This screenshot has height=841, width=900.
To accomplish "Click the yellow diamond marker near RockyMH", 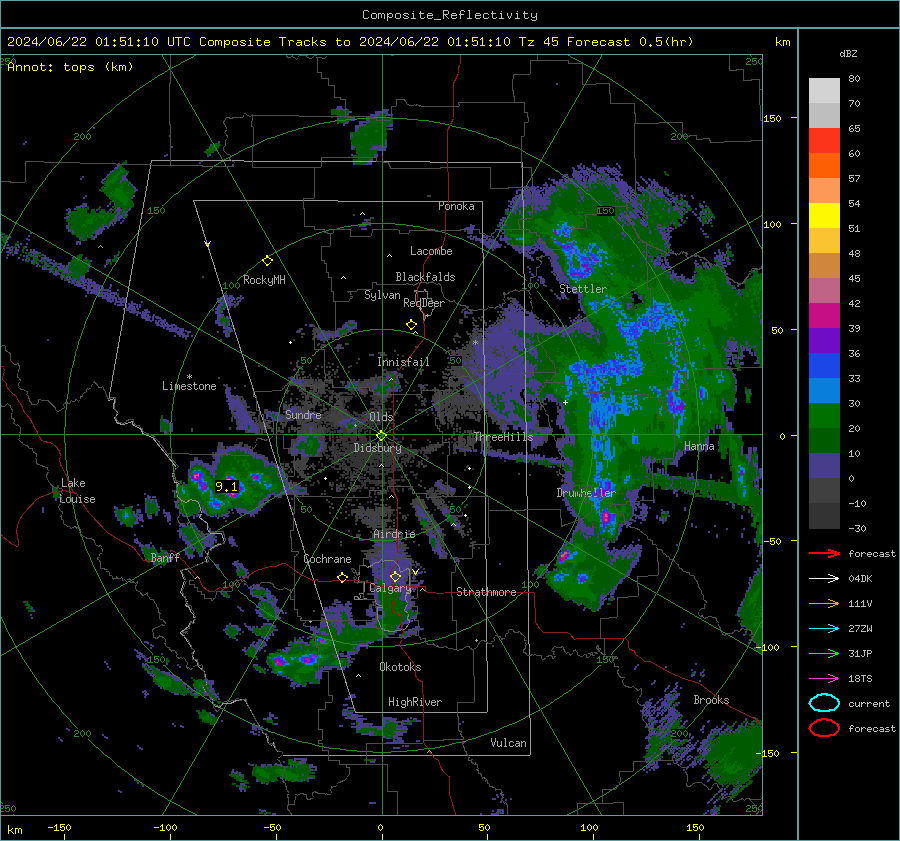I will pos(267,261).
